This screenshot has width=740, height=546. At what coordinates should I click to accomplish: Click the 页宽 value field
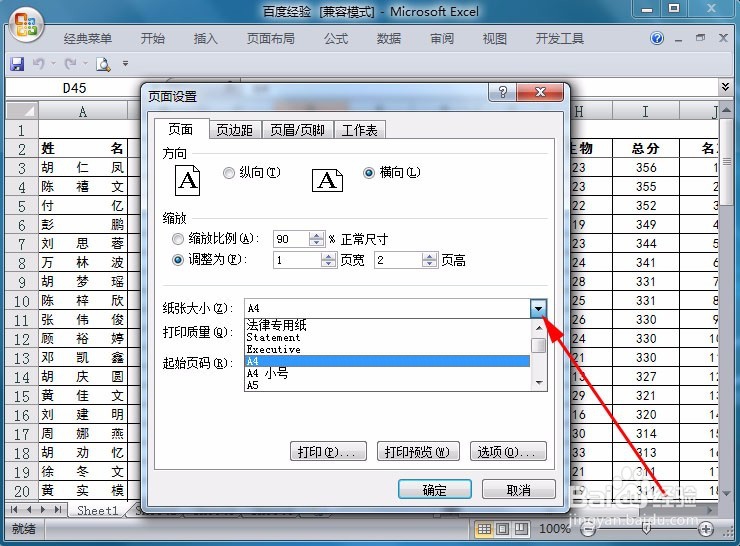click(297, 260)
